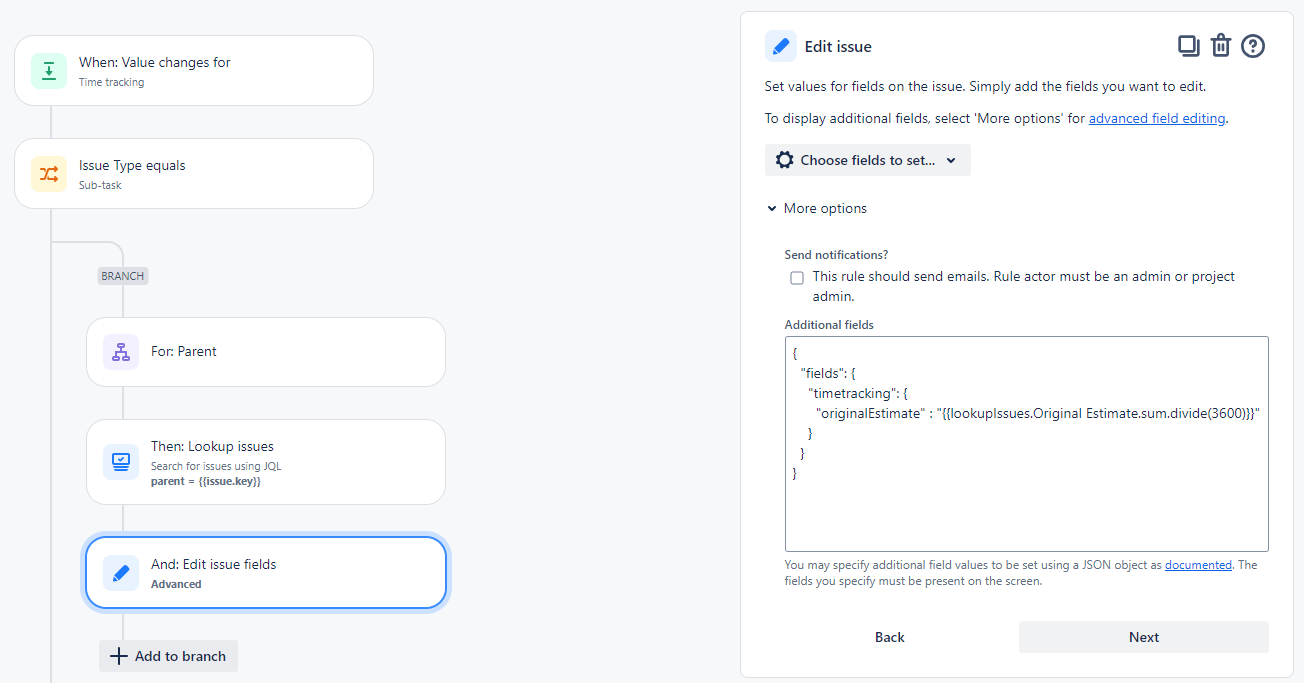The image size is (1304, 683).
Task: Select the Then: Lookup issues action card
Action: coord(266,462)
